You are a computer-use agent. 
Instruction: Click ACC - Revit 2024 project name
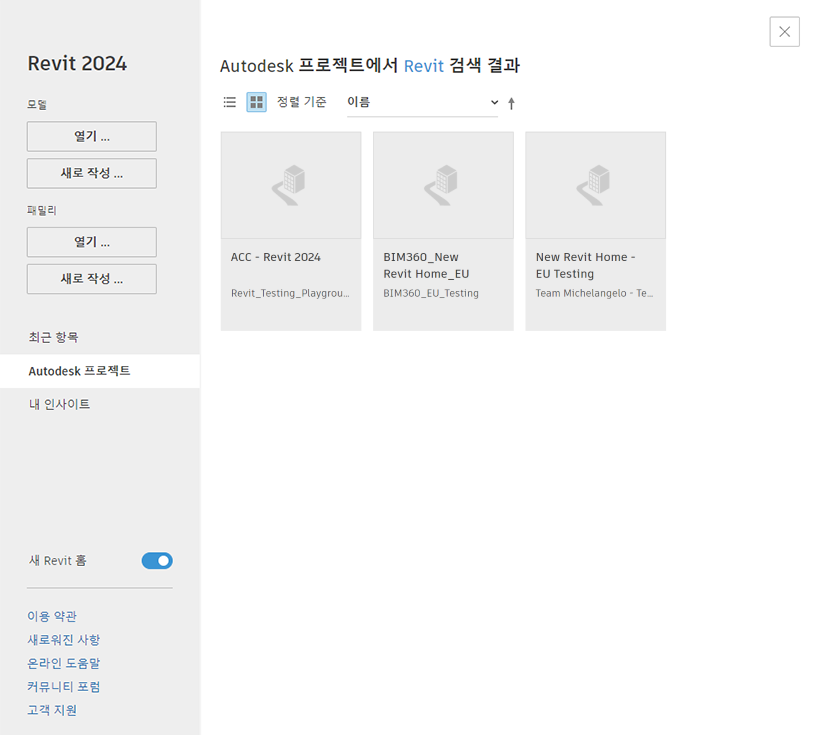point(276,257)
